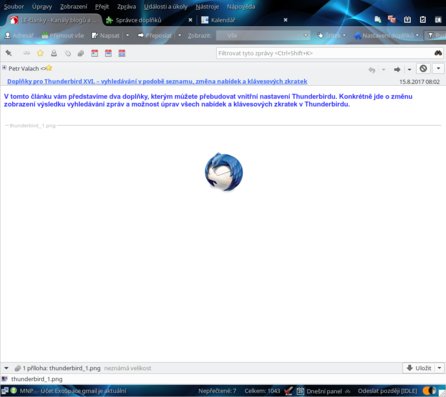The width and height of the screenshot is (446, 397).
Task: Click the Uložit attachment button
Action: click(419, 368)
